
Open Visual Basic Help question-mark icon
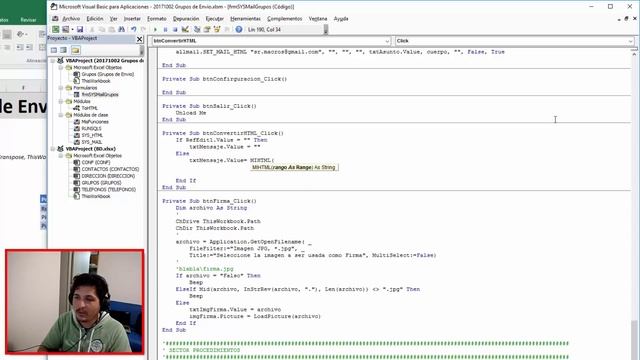pyautogui.click(x=239, y=29)
